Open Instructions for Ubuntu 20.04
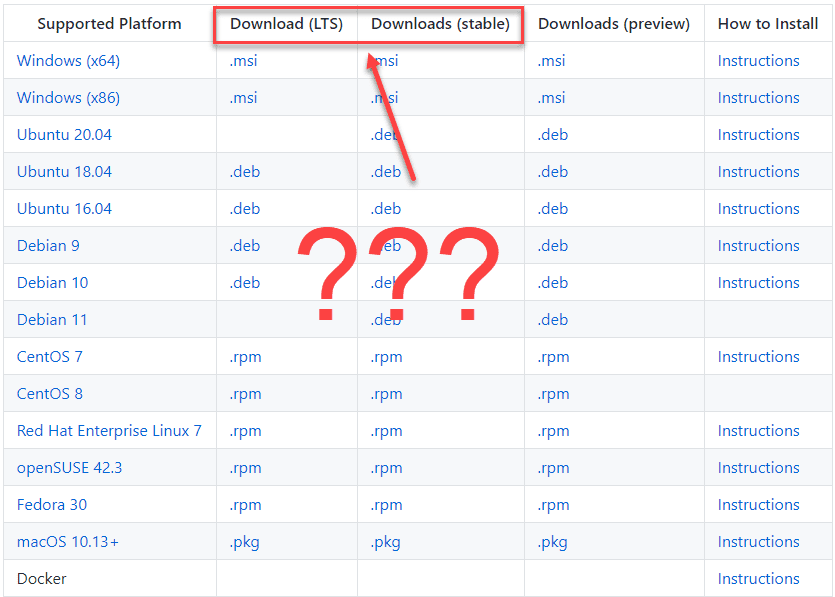Image resolution: width=835 pixels, height=597 pixels. pyautogui.click(x=758, y=135)
